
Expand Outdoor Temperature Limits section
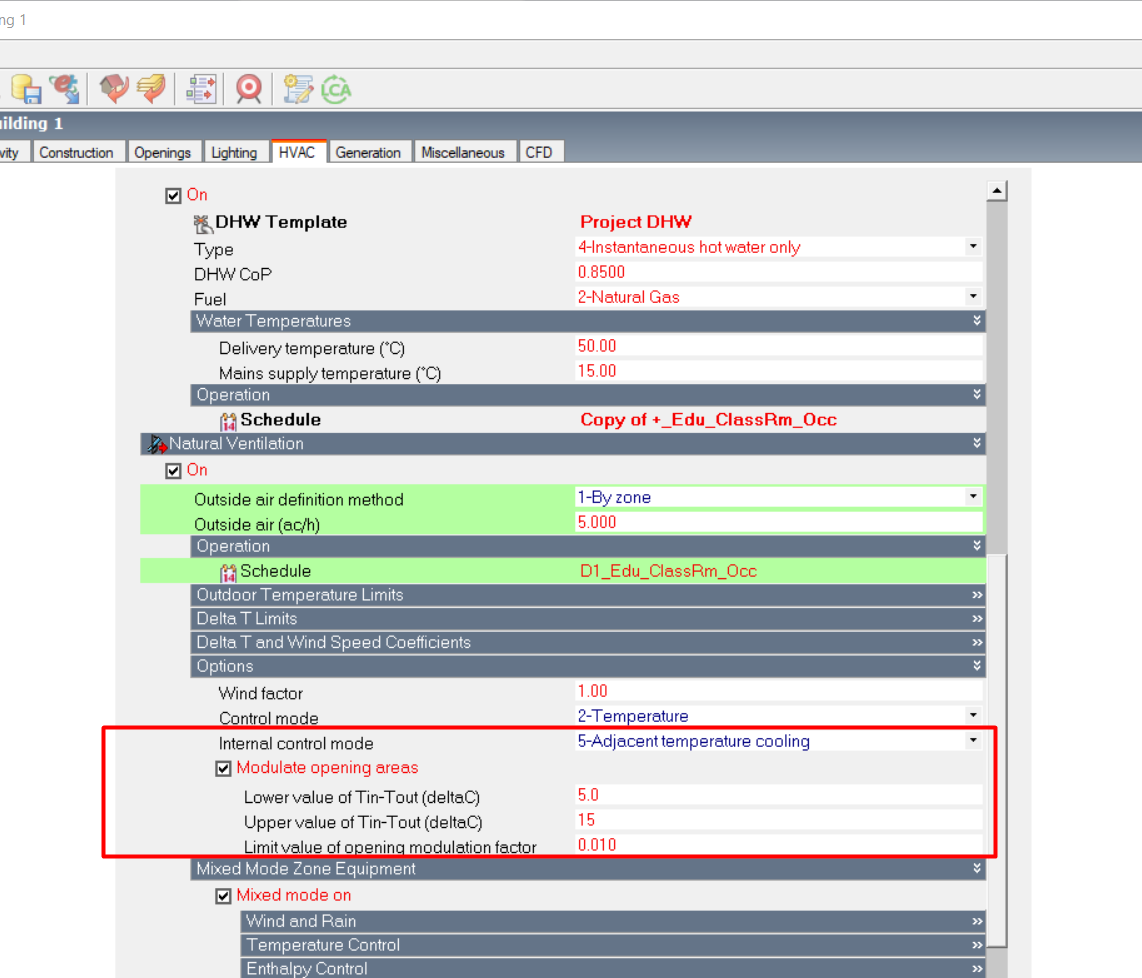588,595
